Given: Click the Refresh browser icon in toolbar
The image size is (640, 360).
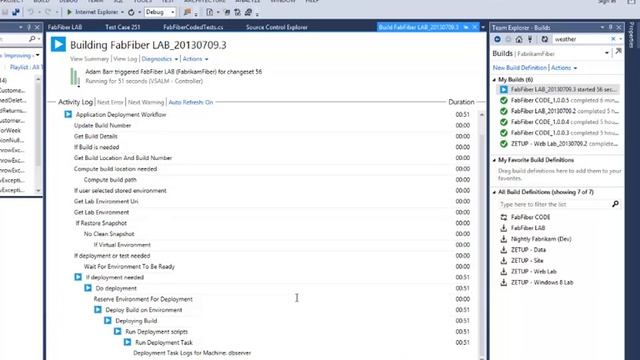Looking at the screenshot, I should tap(131, 12).
